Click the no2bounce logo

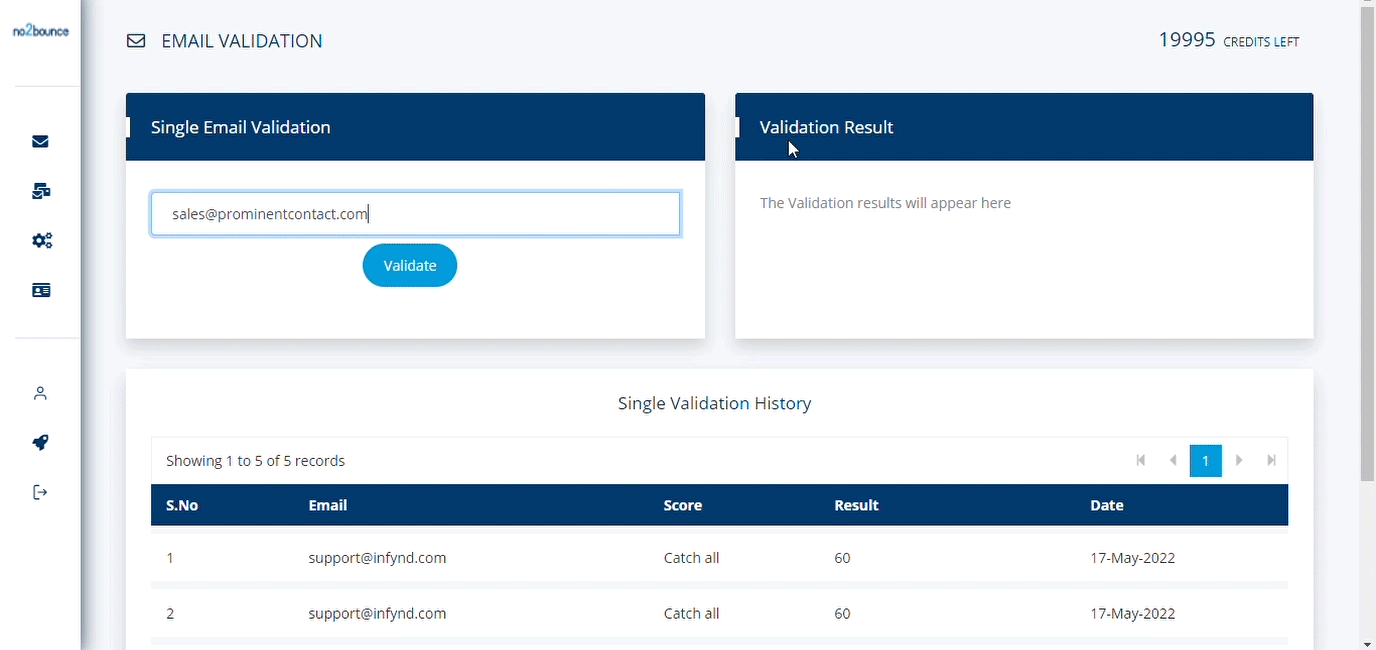[40, 31]
